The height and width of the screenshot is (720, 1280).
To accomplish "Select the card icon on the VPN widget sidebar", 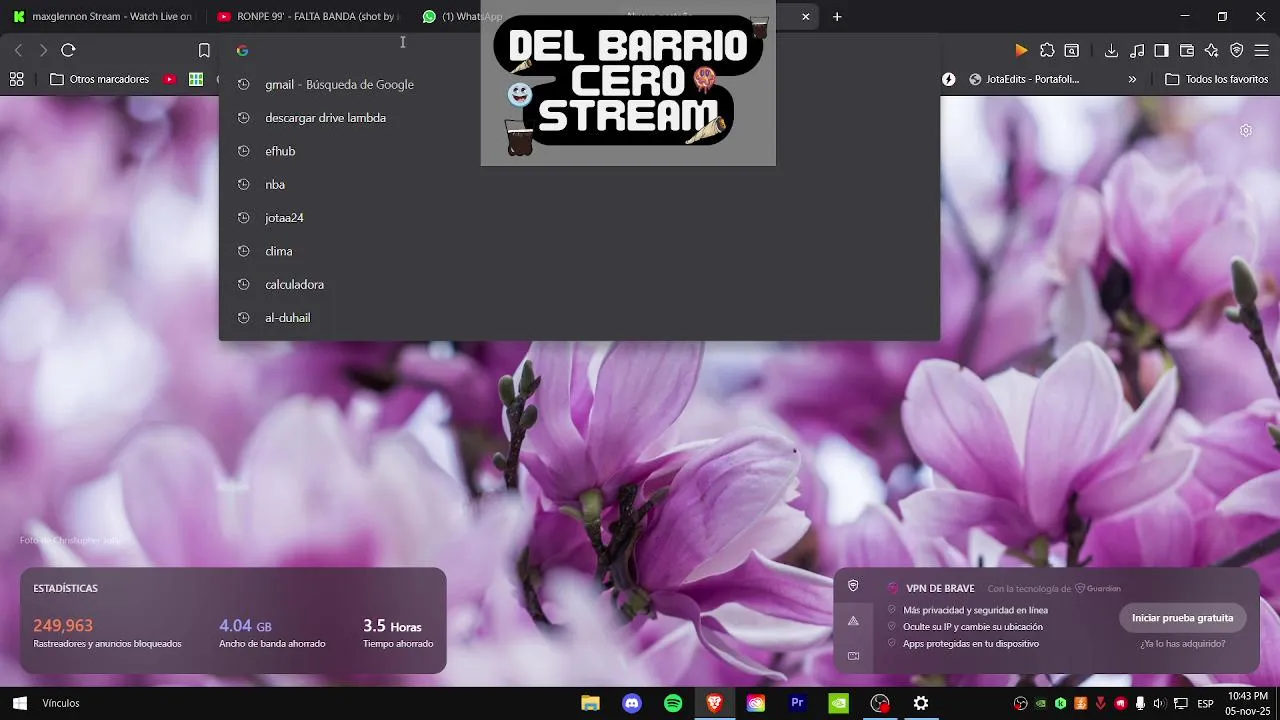I will pyautogui.click(x=853, y=656).
